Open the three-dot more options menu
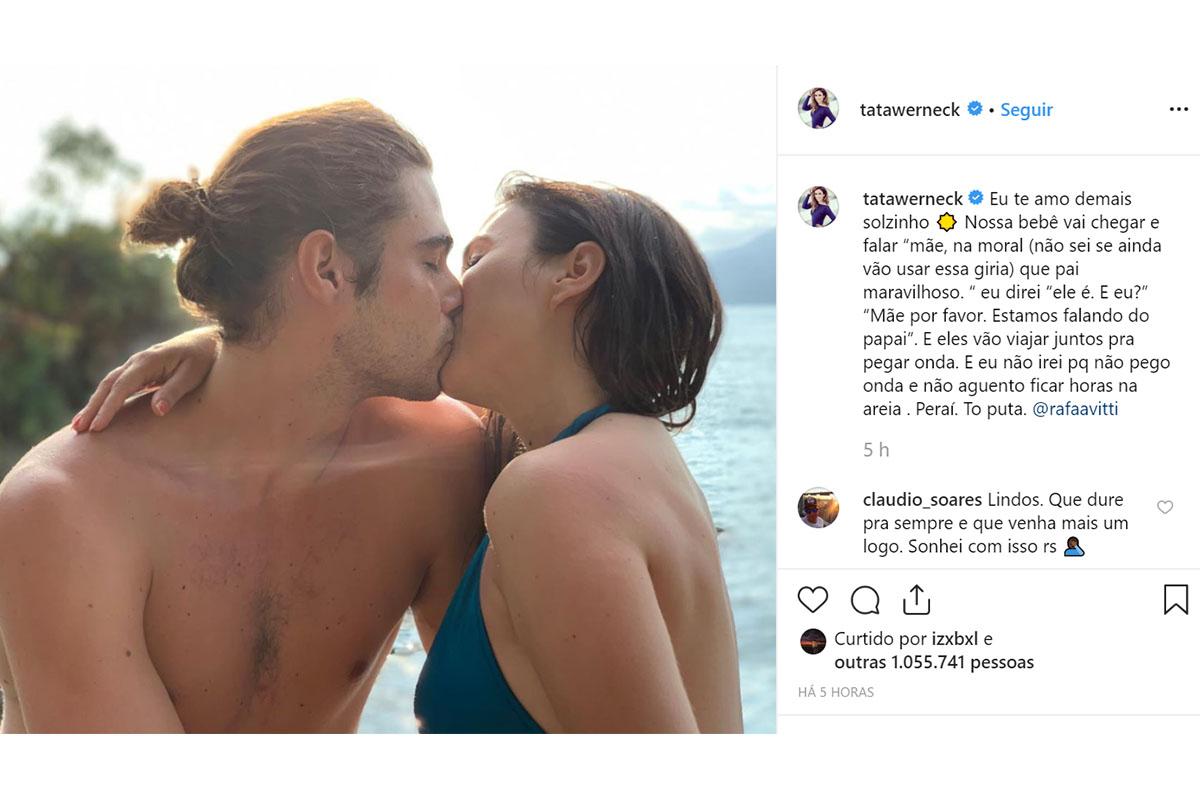 [x=1179, y=109]
